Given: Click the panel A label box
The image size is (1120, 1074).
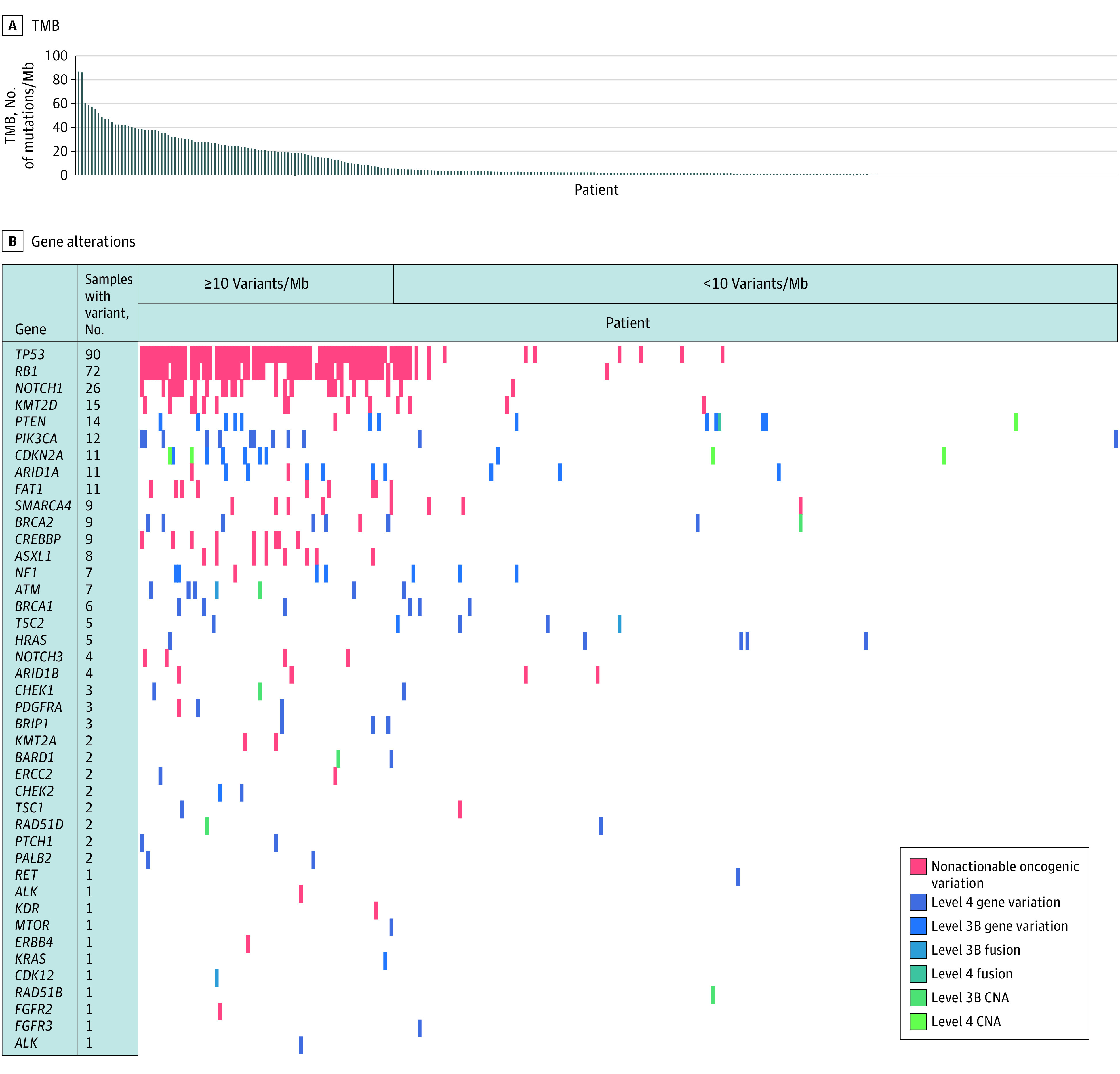Looking at the screenshot, I should 13,26.
